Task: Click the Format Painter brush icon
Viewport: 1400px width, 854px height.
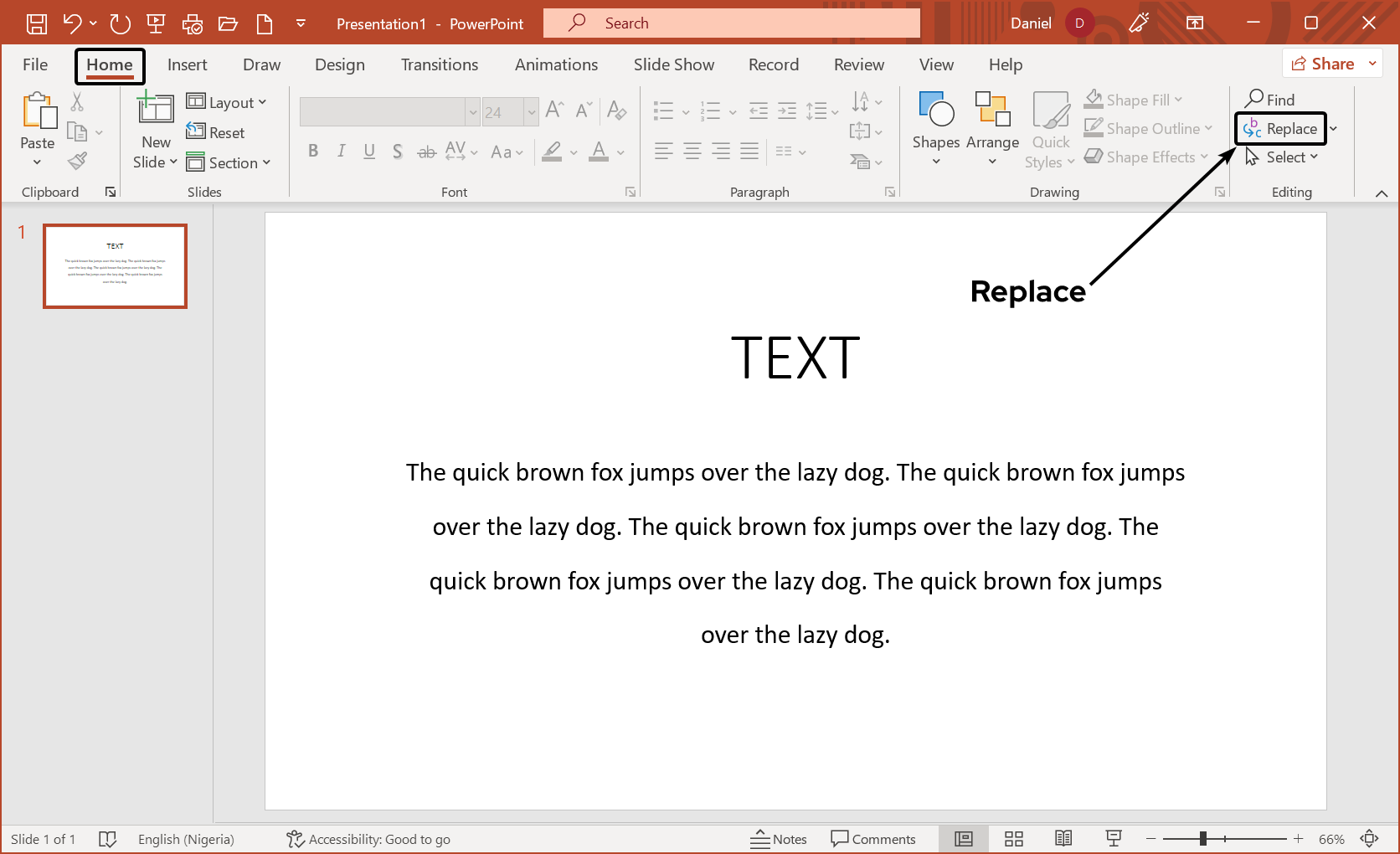Action: coord(78,161)
